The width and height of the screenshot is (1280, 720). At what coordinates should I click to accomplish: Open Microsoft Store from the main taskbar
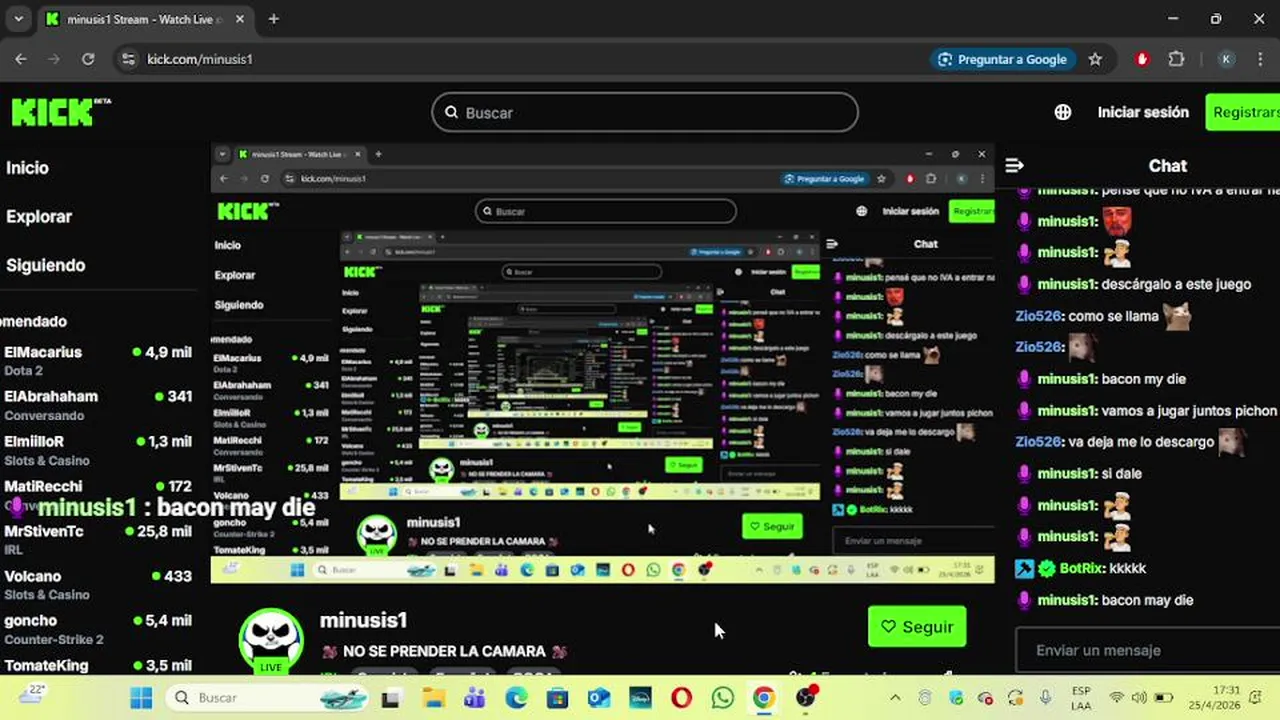[557, 698]
